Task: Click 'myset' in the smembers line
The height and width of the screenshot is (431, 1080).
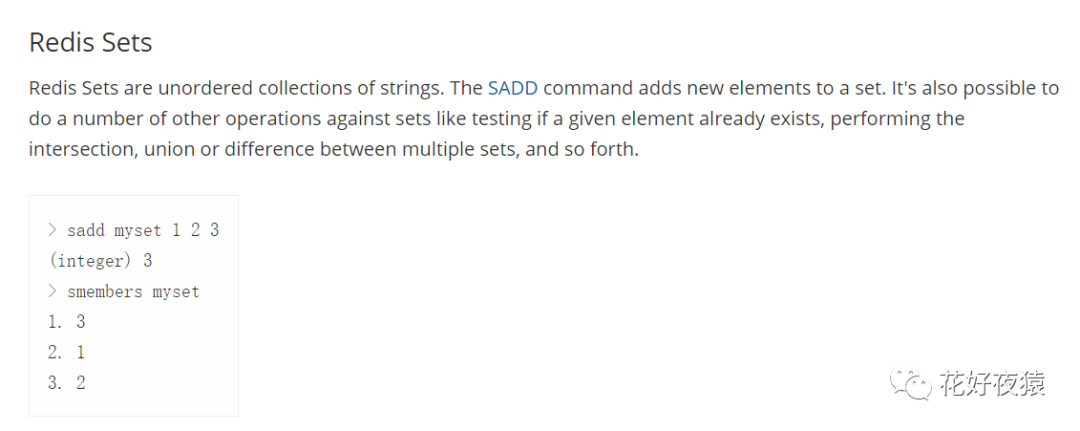Action: tap(176, 292)
